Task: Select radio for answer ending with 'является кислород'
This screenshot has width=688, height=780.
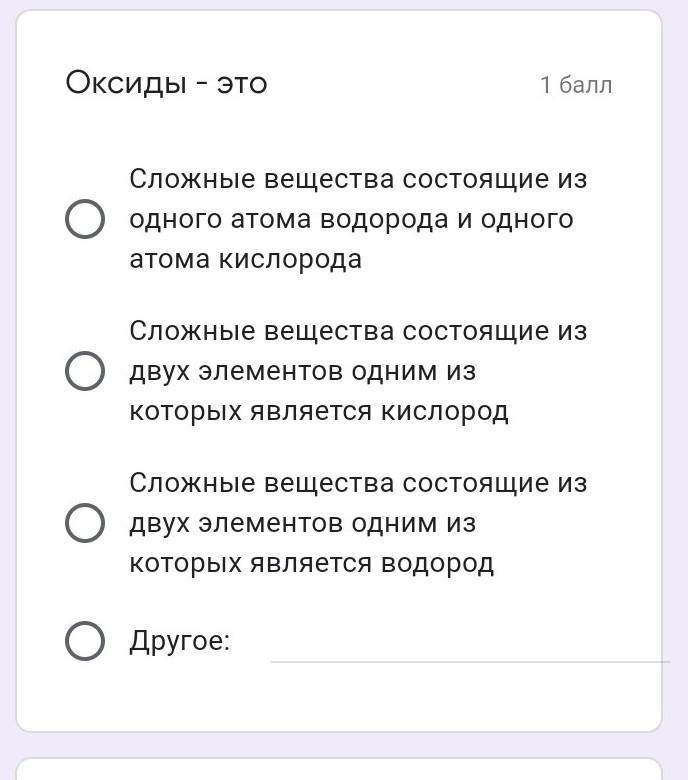Action: point(85,371)
